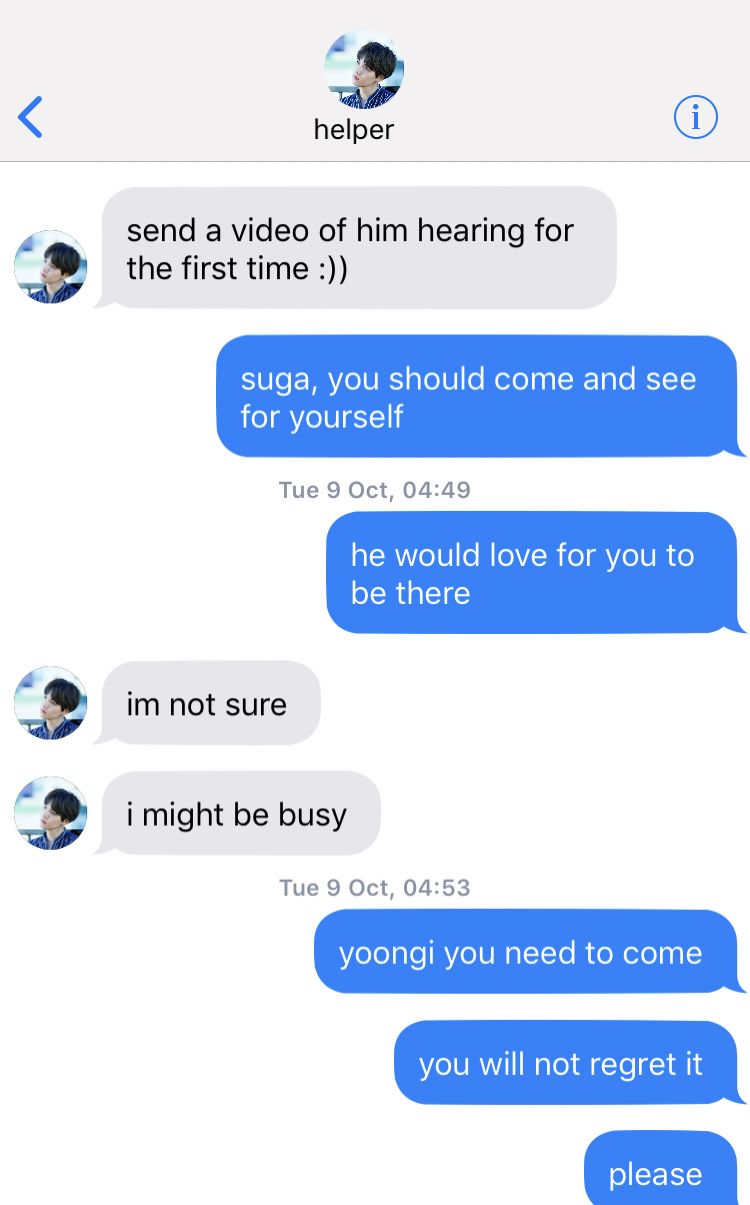Screen dimensions: 750x1205
Task: Tap avatar beside i might be busy
Action: [50, 813]
